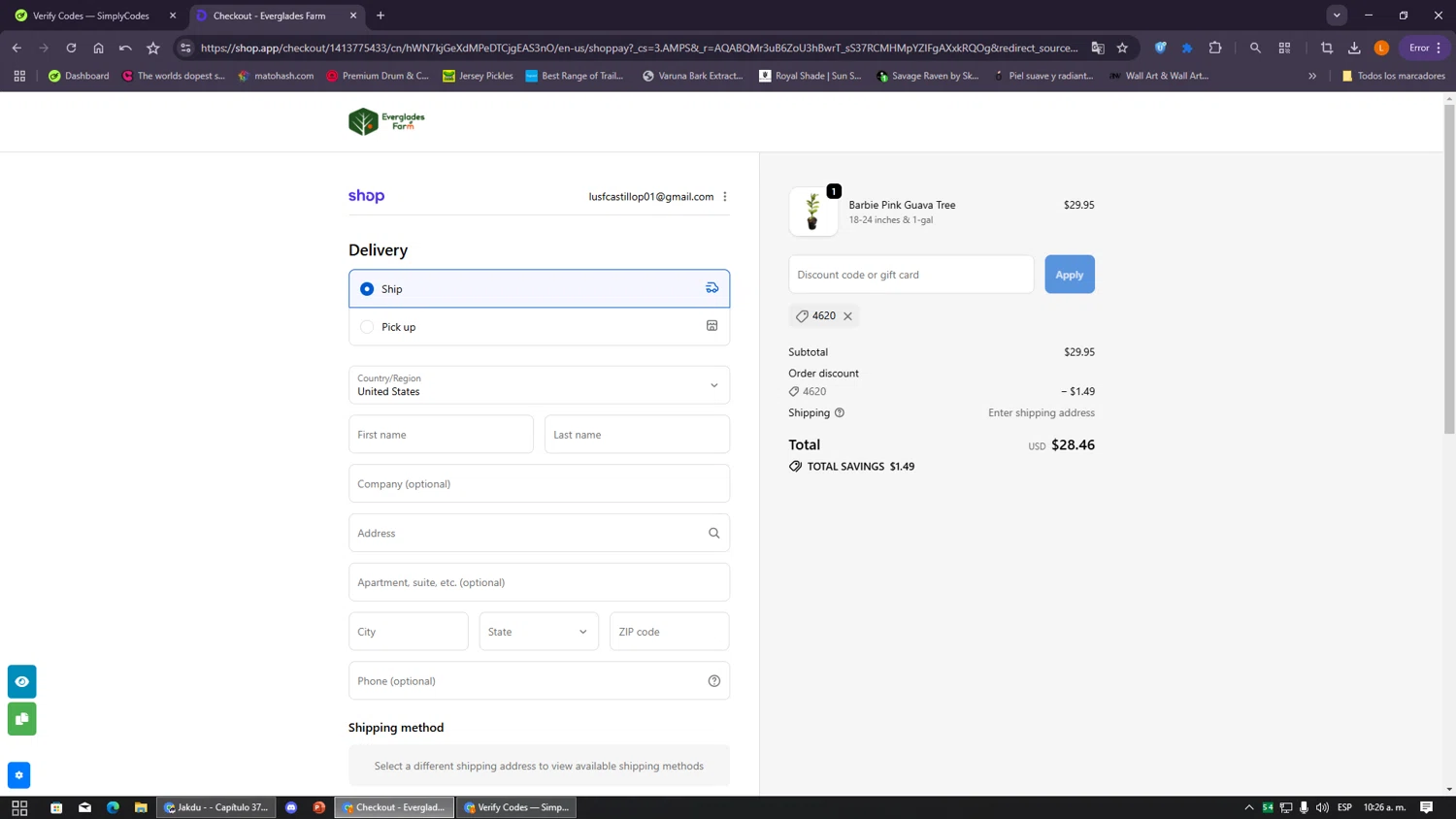Click the shipping info question mark icon
The height and width of the screenshot is (819, 1456).
tap(840, 412)
